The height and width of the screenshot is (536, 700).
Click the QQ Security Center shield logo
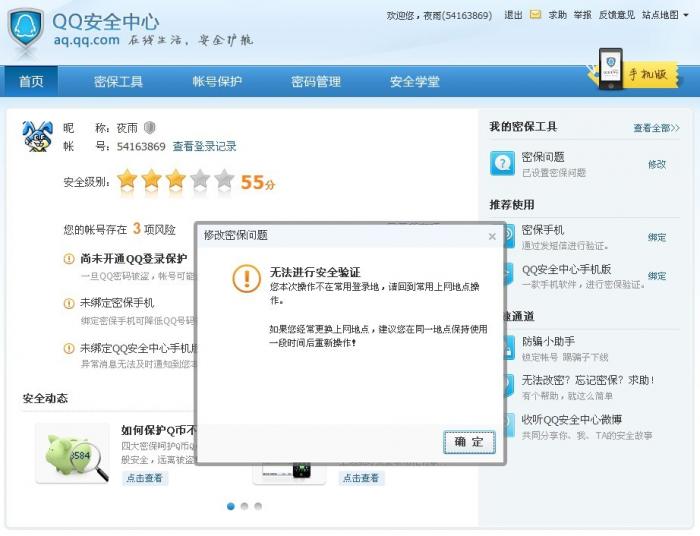pyautogui.click(x=25, y=30)
